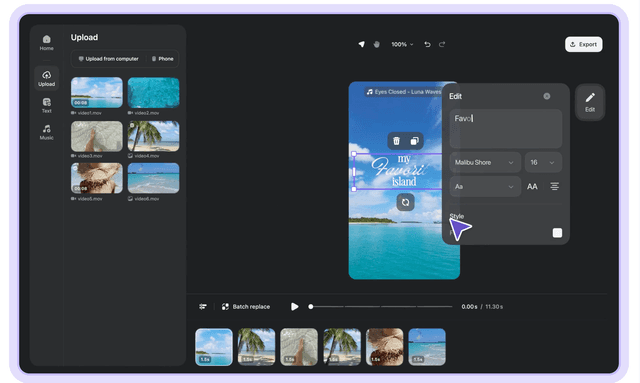
Task: Click the playback progress slider handle
Action: 311,307
